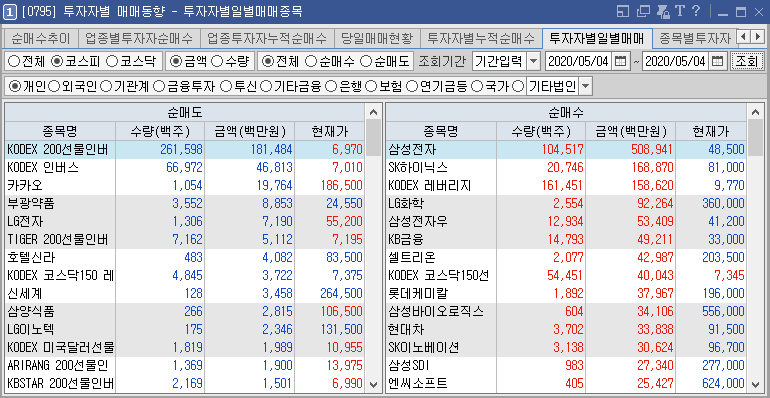Select the LG전자 row
This screenshot has height=398, width=770.
pos(185,222)
